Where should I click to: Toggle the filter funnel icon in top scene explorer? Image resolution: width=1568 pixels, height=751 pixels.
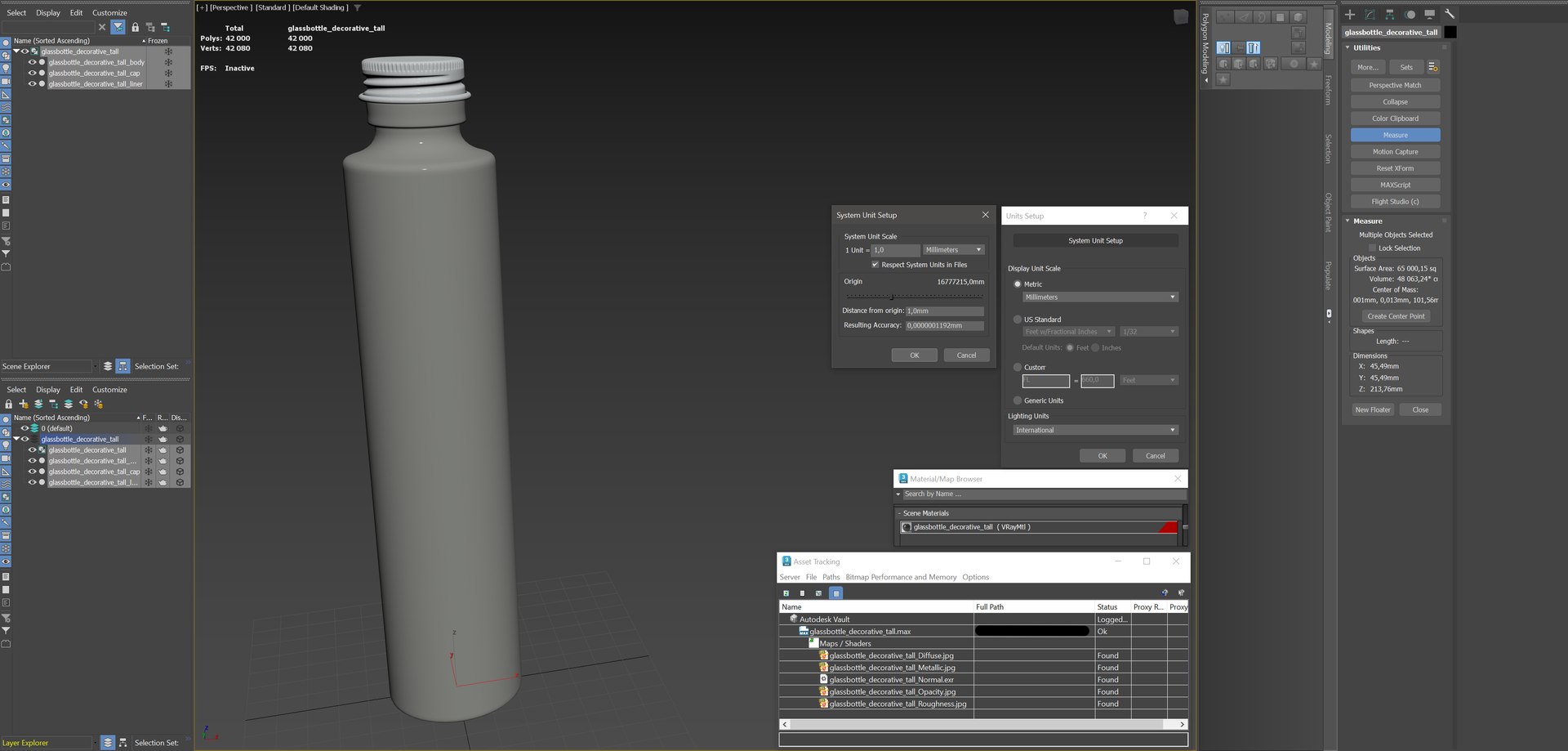[118, 27]
